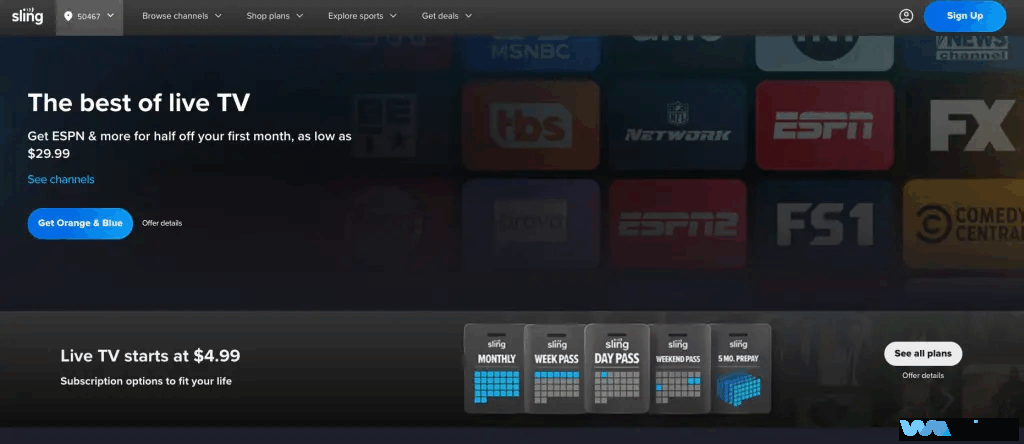Screen dimensions: 1024x444
Task: Click the ESPN channel tile
Action: click(x=825, y=125)
